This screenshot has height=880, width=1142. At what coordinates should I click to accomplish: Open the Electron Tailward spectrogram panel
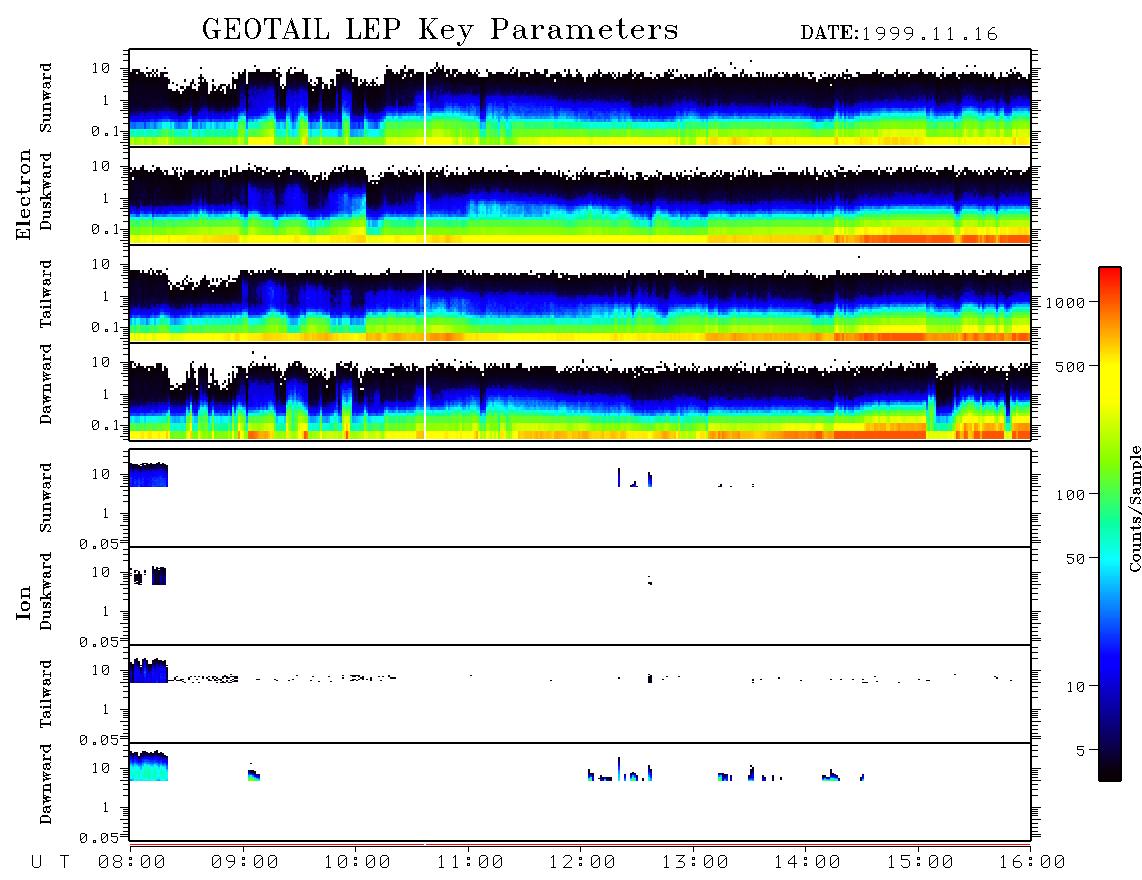(580, 294)
